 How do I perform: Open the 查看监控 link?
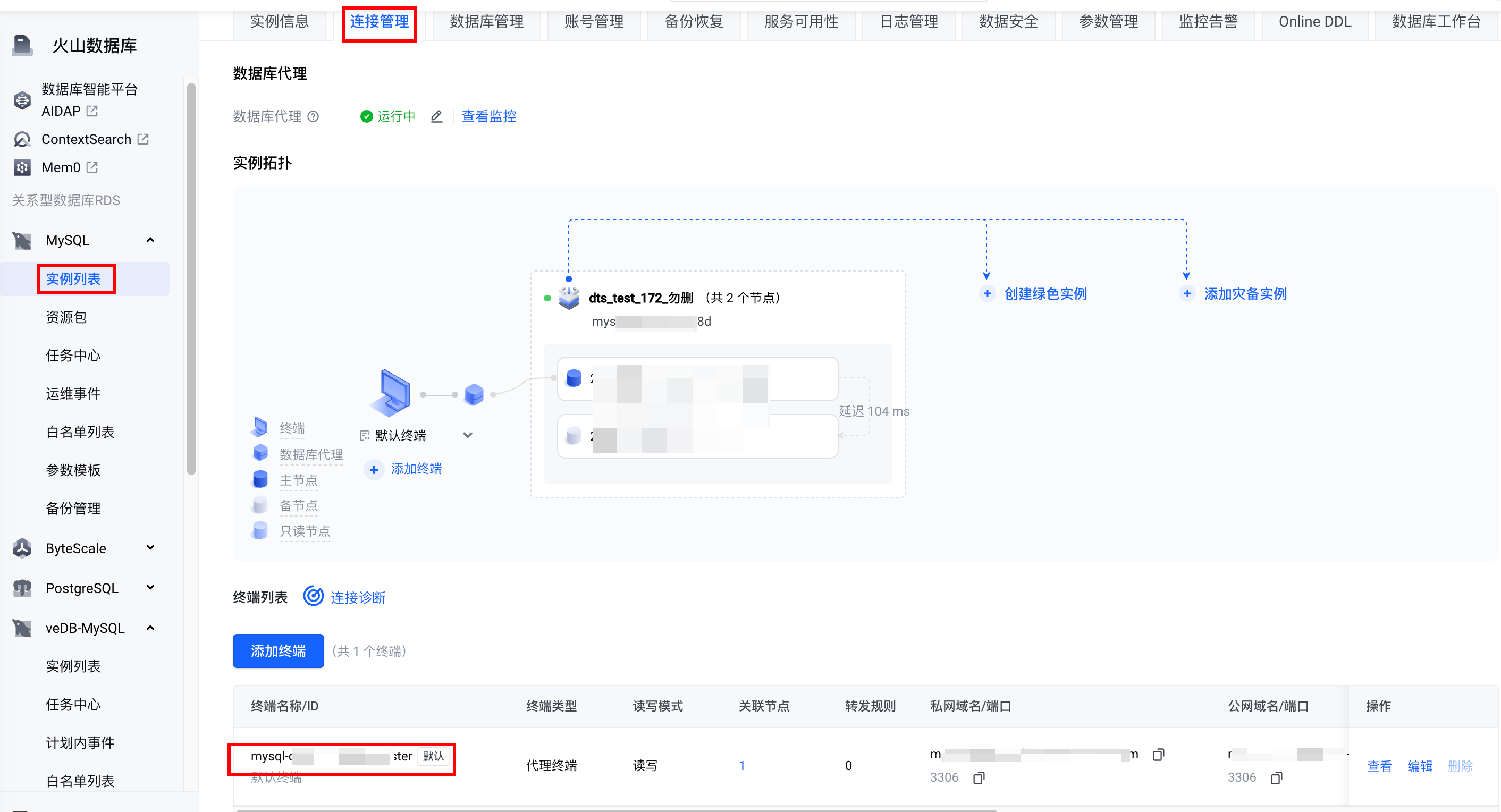click(x=488, y=116)
